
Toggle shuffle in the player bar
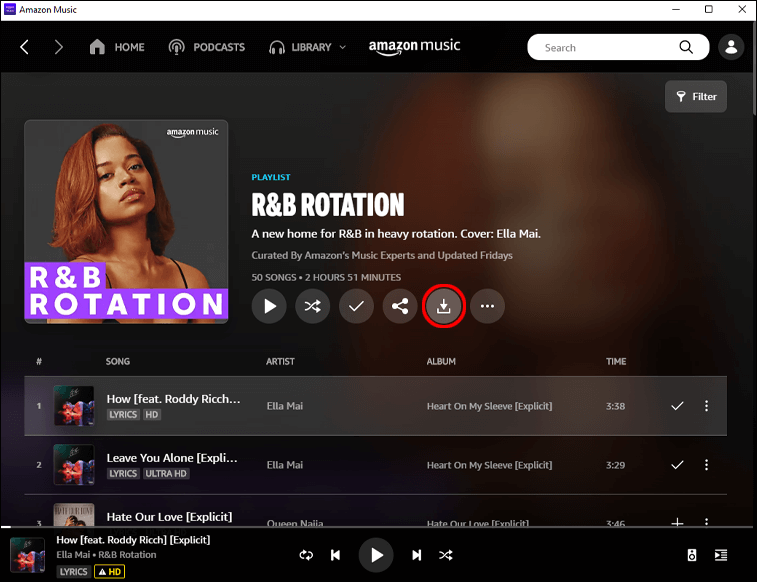tap(446, 555)
